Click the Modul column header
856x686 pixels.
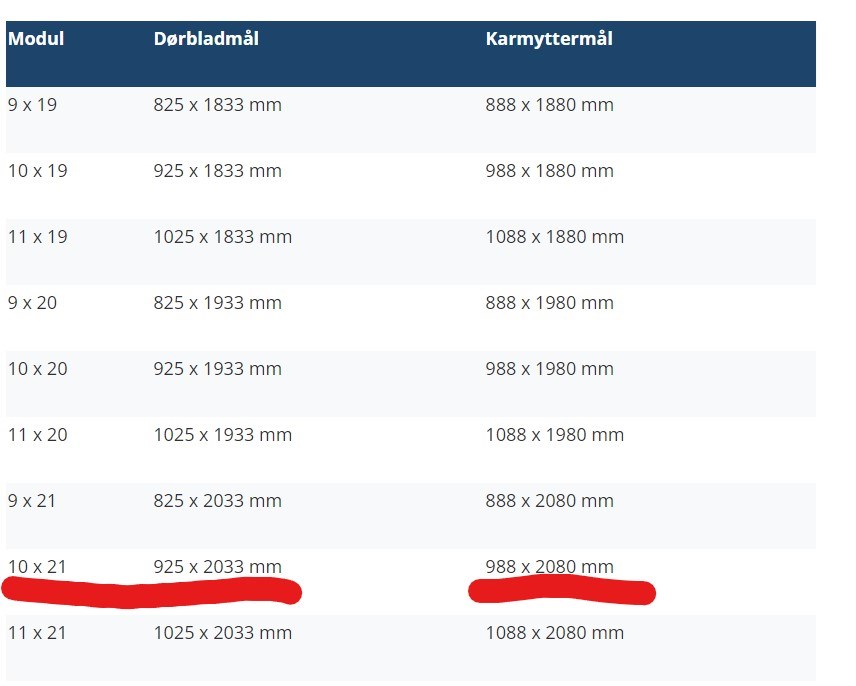36,39
